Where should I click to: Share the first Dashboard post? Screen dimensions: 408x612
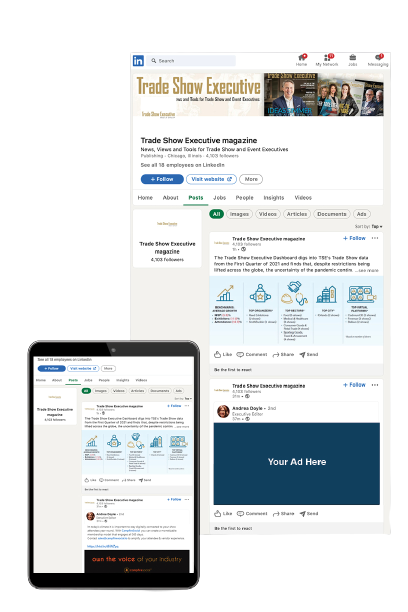(283, 354)
